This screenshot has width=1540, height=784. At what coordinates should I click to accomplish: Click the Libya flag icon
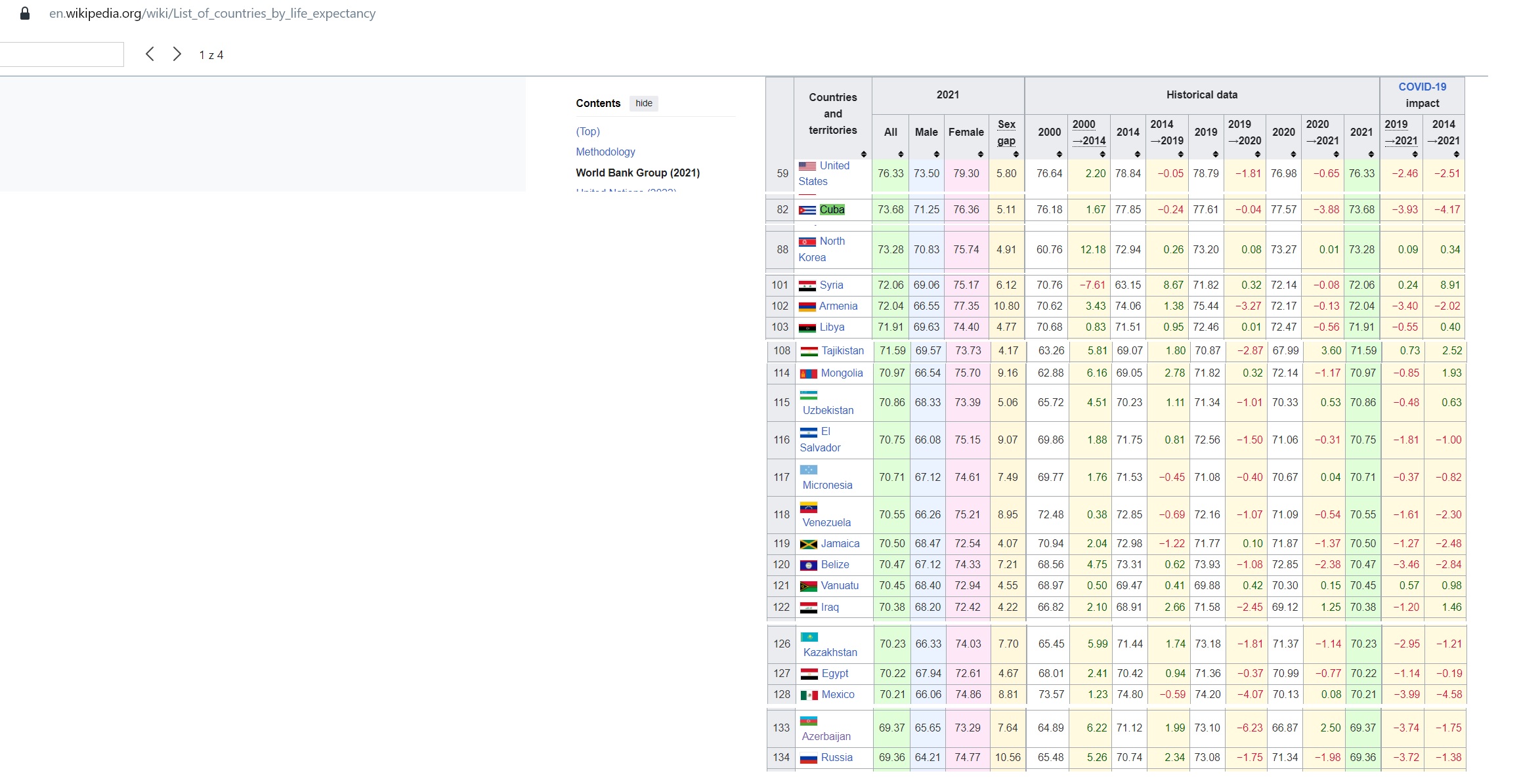point(807,327)
